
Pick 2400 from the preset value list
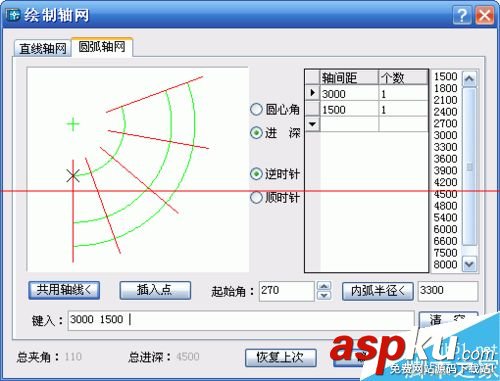coord(445,112)
